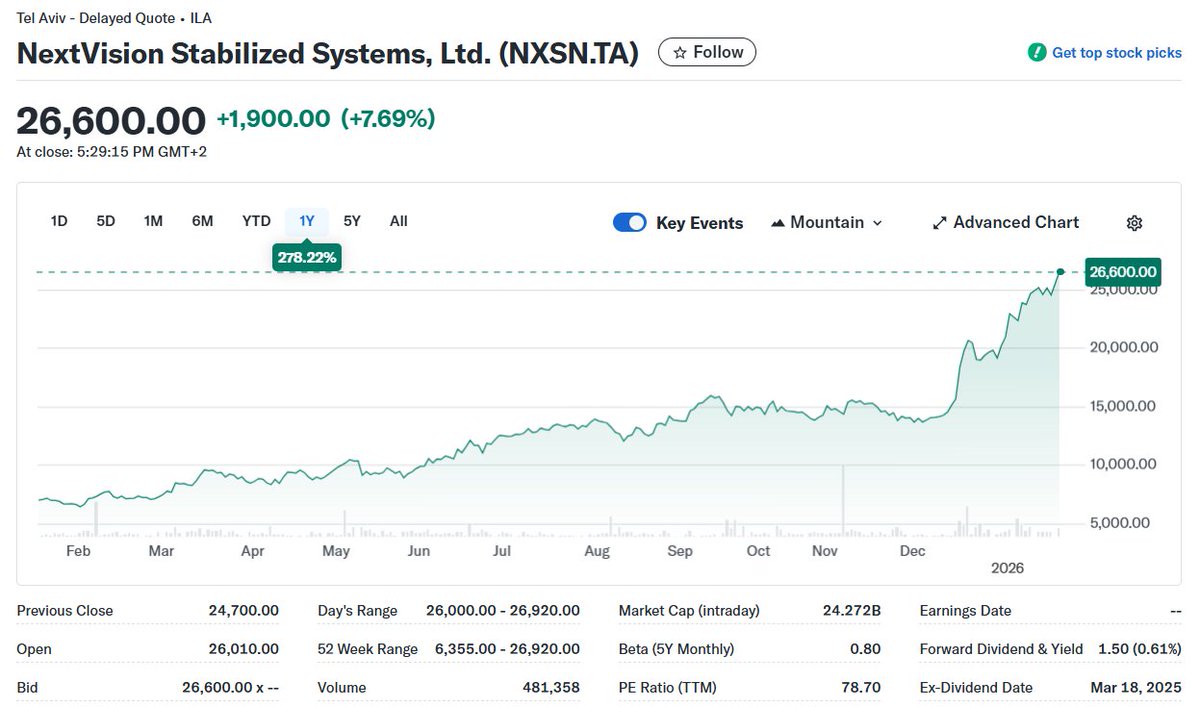Click the star icon in Follow button
The image size is (1200, 707).
coord(679,52)
